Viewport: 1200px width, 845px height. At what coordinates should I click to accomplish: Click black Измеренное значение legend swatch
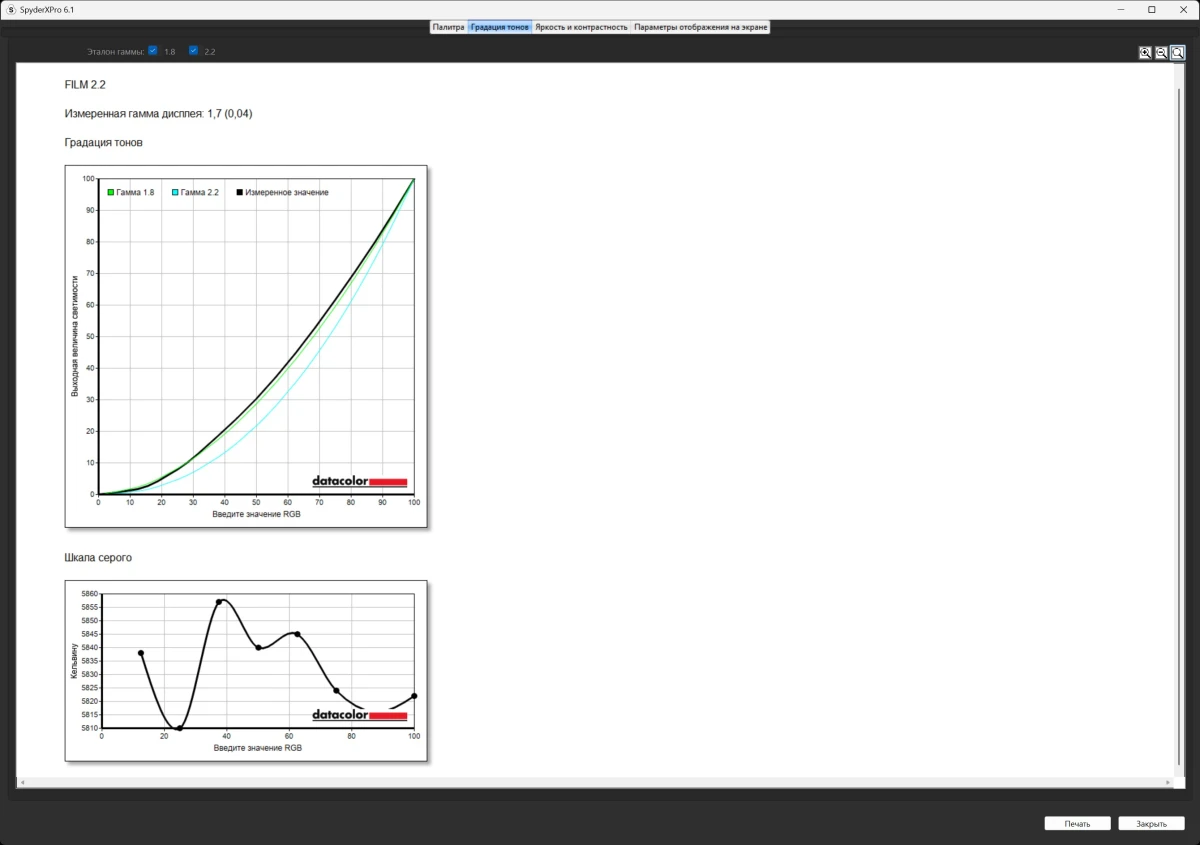coord(240,192)
